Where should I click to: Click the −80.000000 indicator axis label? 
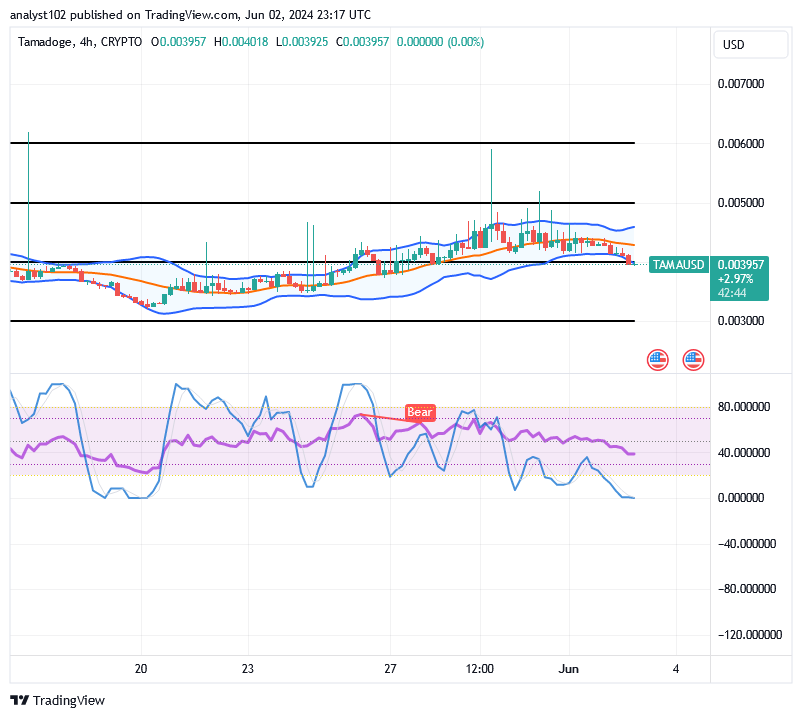pyautogui.click(x=747, y=589)
